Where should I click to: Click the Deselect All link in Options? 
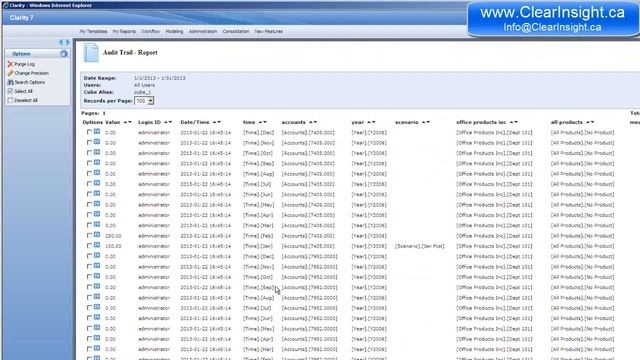click(26, 100)
